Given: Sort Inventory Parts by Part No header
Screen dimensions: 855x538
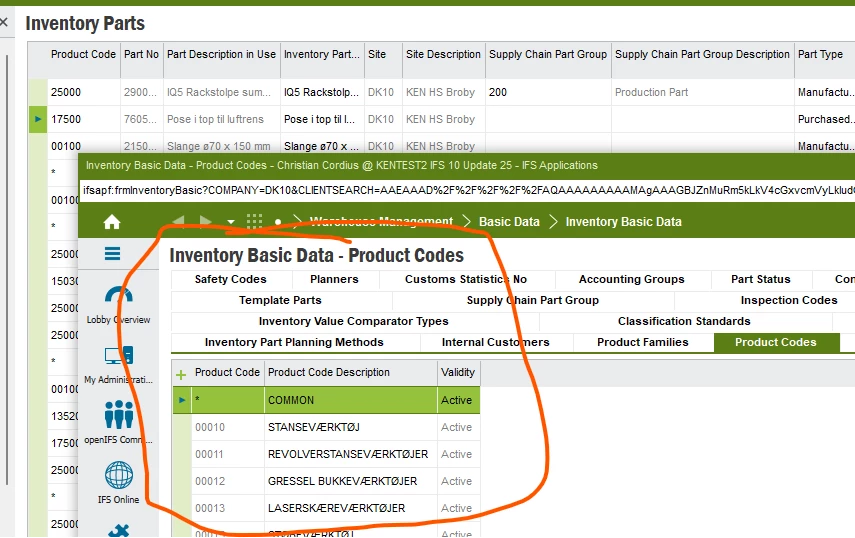Looking at the screenshot, I should point(141,55).
